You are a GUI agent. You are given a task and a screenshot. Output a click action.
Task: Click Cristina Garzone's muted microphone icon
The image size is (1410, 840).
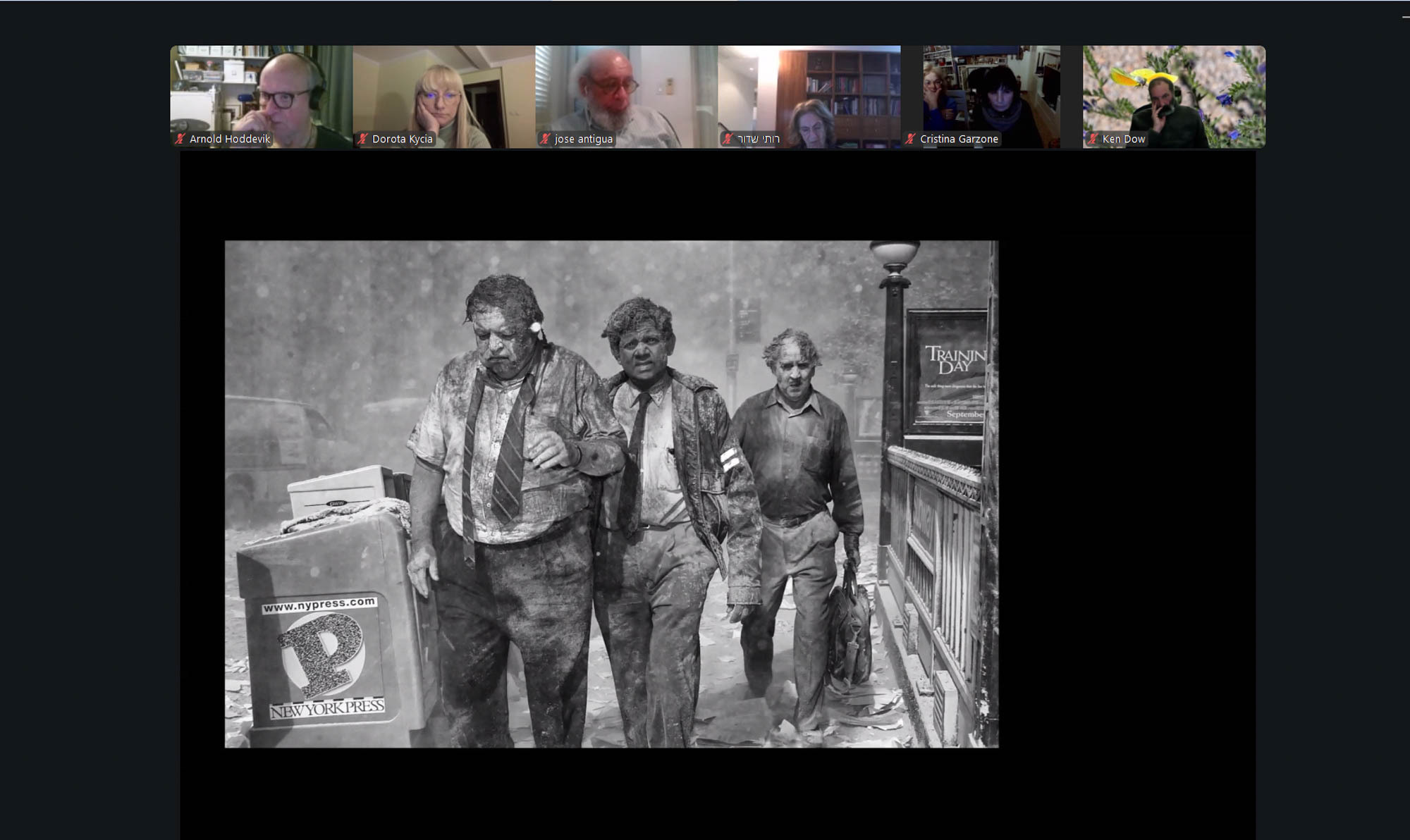(x=911, y=139)
